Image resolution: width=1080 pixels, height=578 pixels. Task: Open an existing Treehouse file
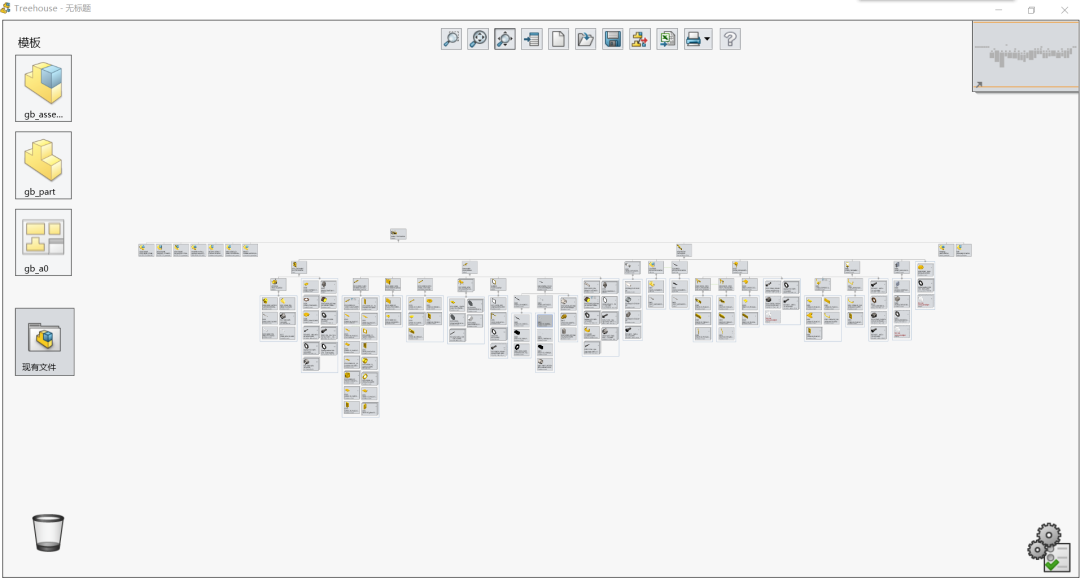tap(585, 39)
